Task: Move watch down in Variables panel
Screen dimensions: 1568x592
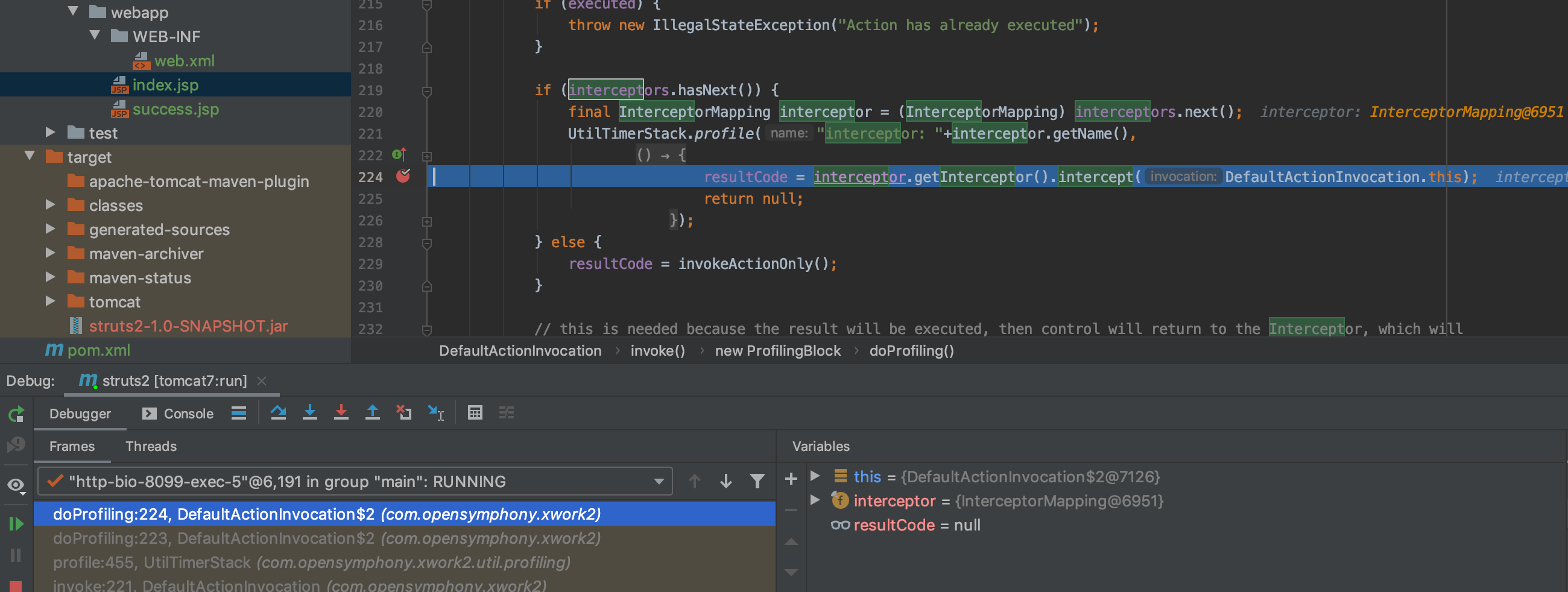Action: tap(791, 573)
